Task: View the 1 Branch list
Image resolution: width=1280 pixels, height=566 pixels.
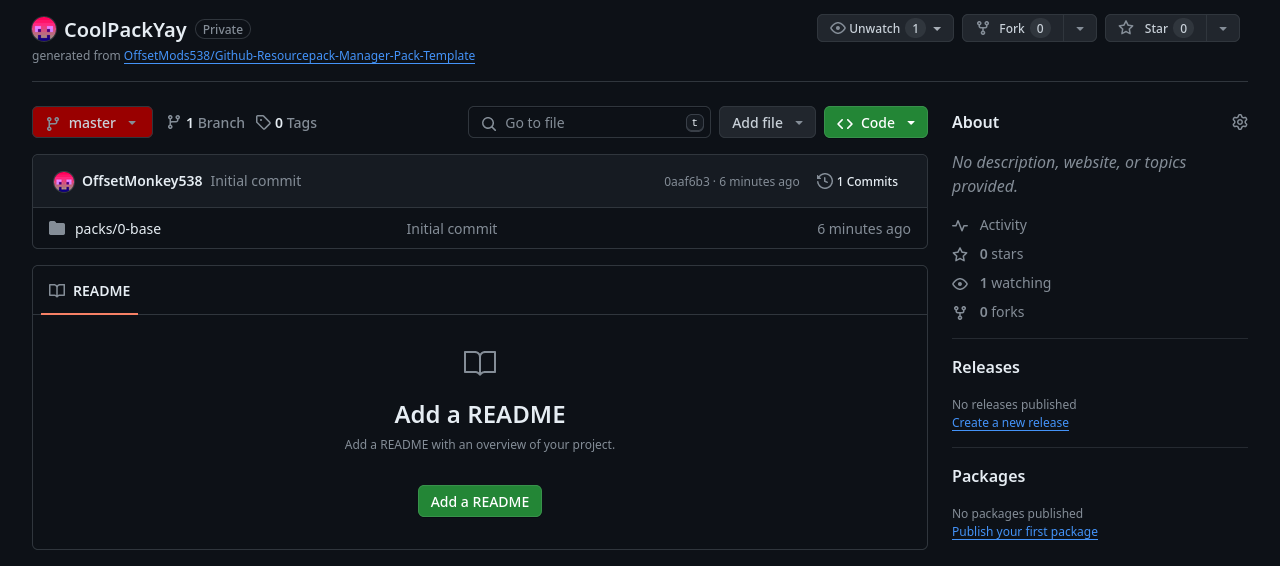Action: point(206,123)
